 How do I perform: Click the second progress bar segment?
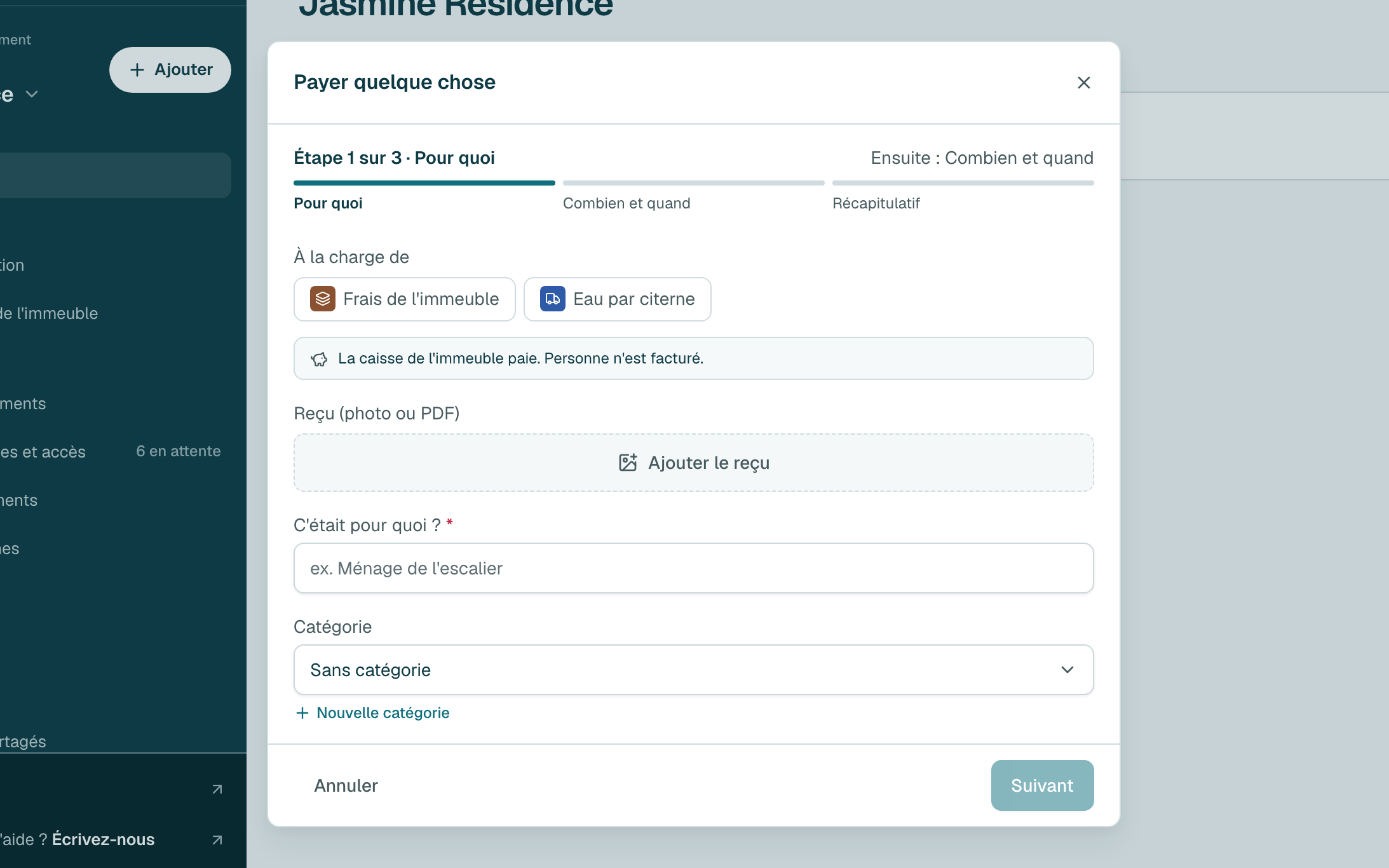coord(694,183)
